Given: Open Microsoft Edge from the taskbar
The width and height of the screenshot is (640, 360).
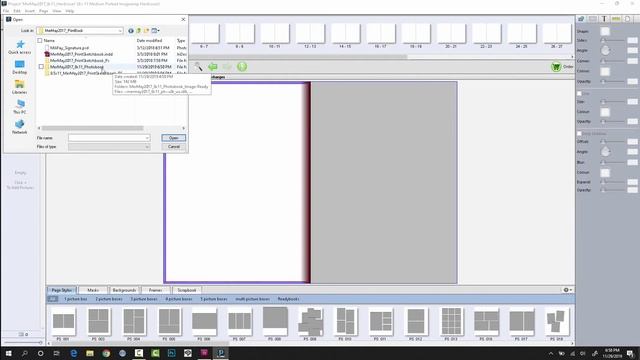Looking at the screenshot, I should click(74, 353).
